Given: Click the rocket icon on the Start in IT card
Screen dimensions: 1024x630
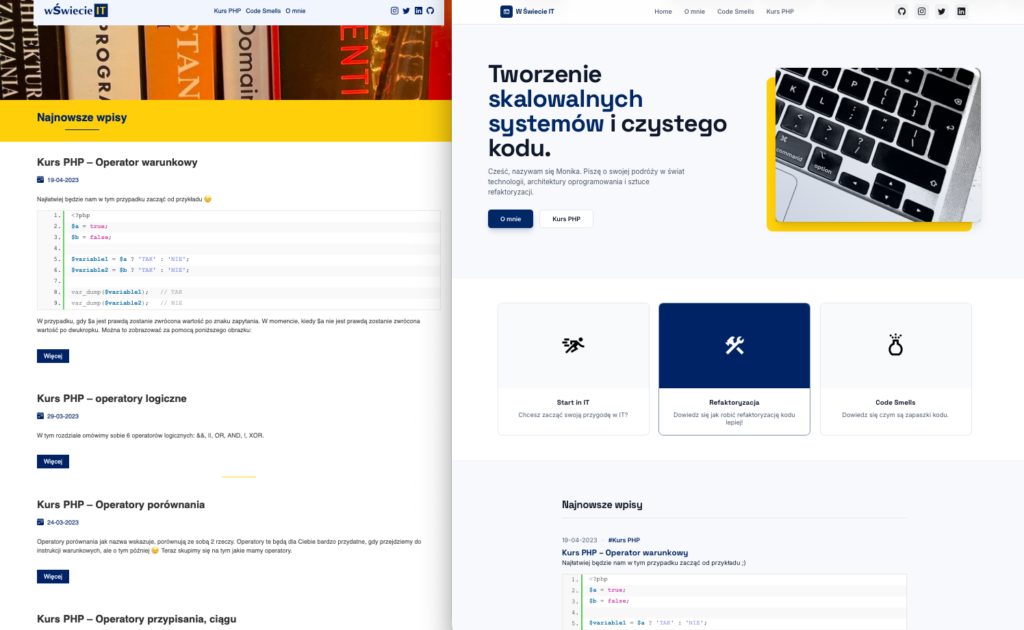Looking at the screenshot, I should [572, 344].
